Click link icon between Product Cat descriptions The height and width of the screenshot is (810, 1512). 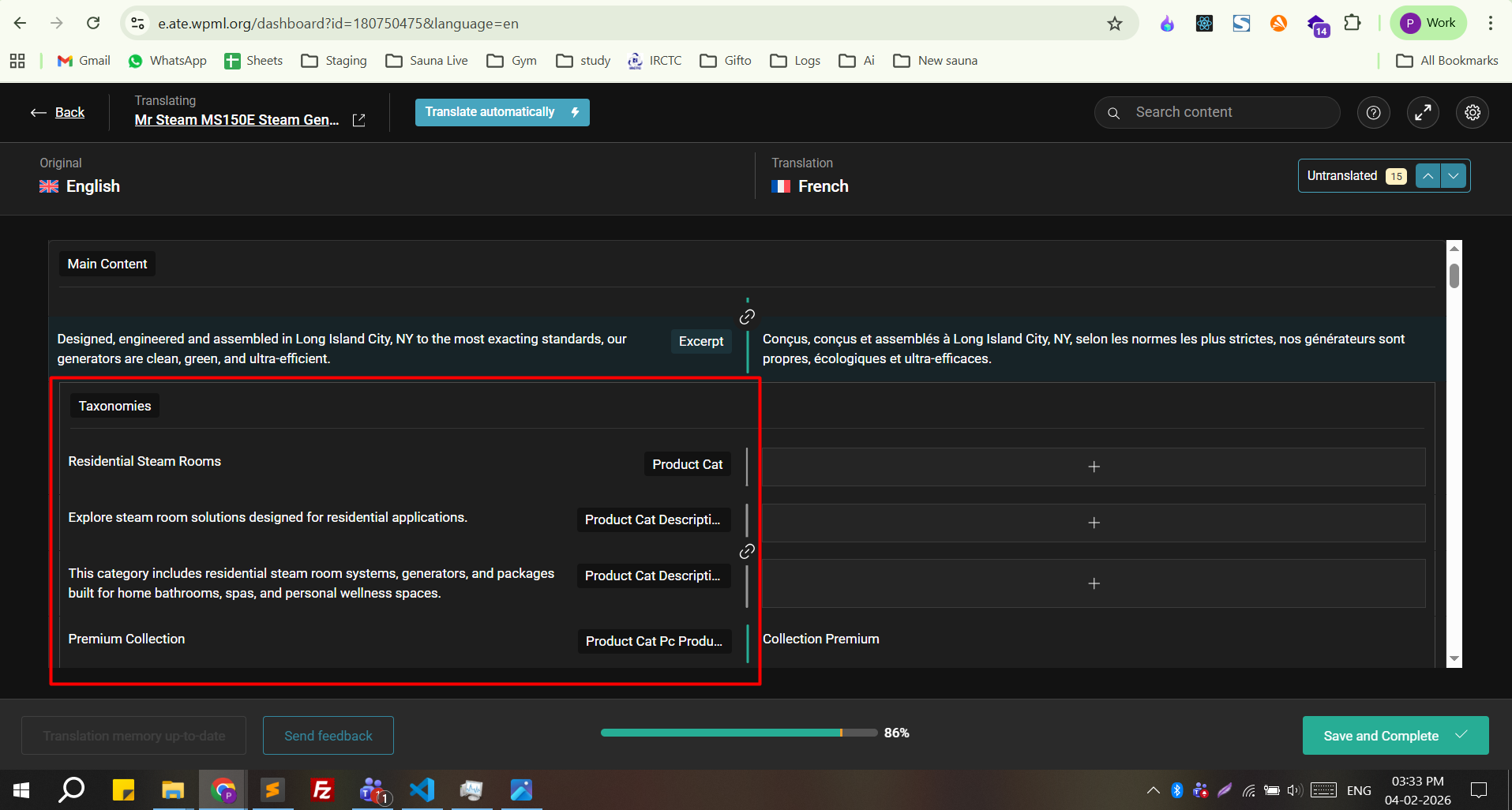click(747, 551)
